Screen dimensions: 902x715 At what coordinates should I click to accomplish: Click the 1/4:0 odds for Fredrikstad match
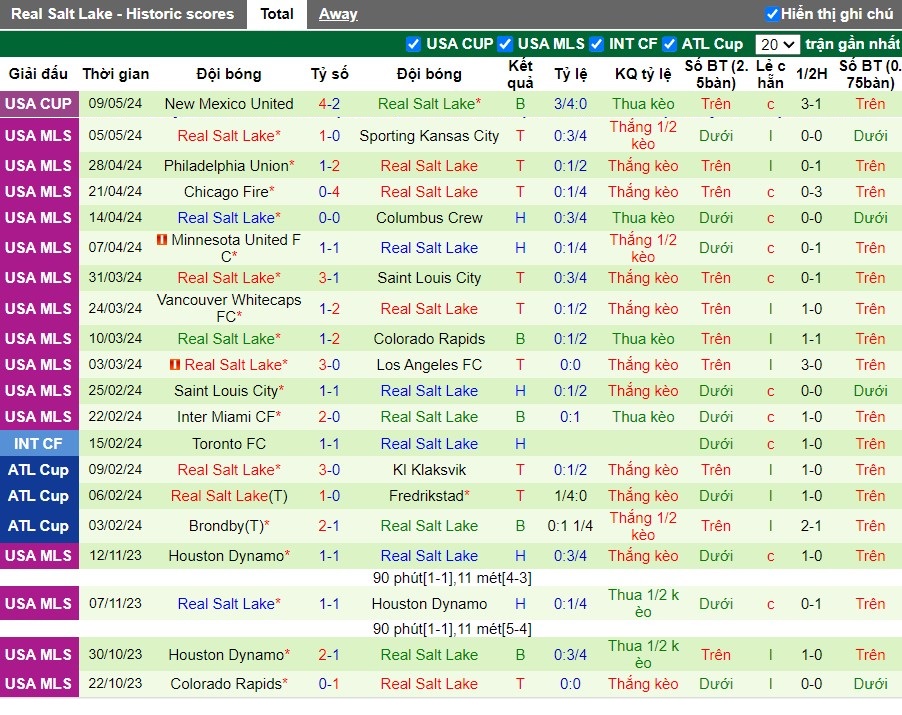point(570,496)
